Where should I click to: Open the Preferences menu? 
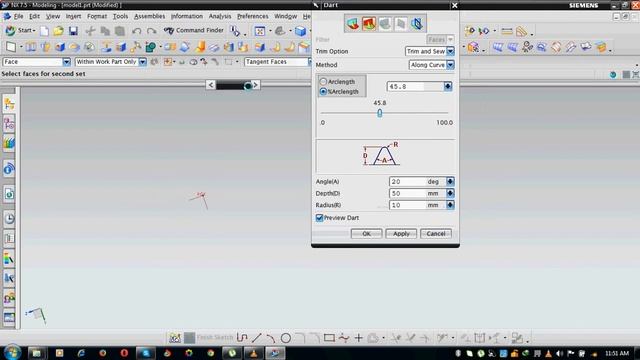tap(253, 16)
